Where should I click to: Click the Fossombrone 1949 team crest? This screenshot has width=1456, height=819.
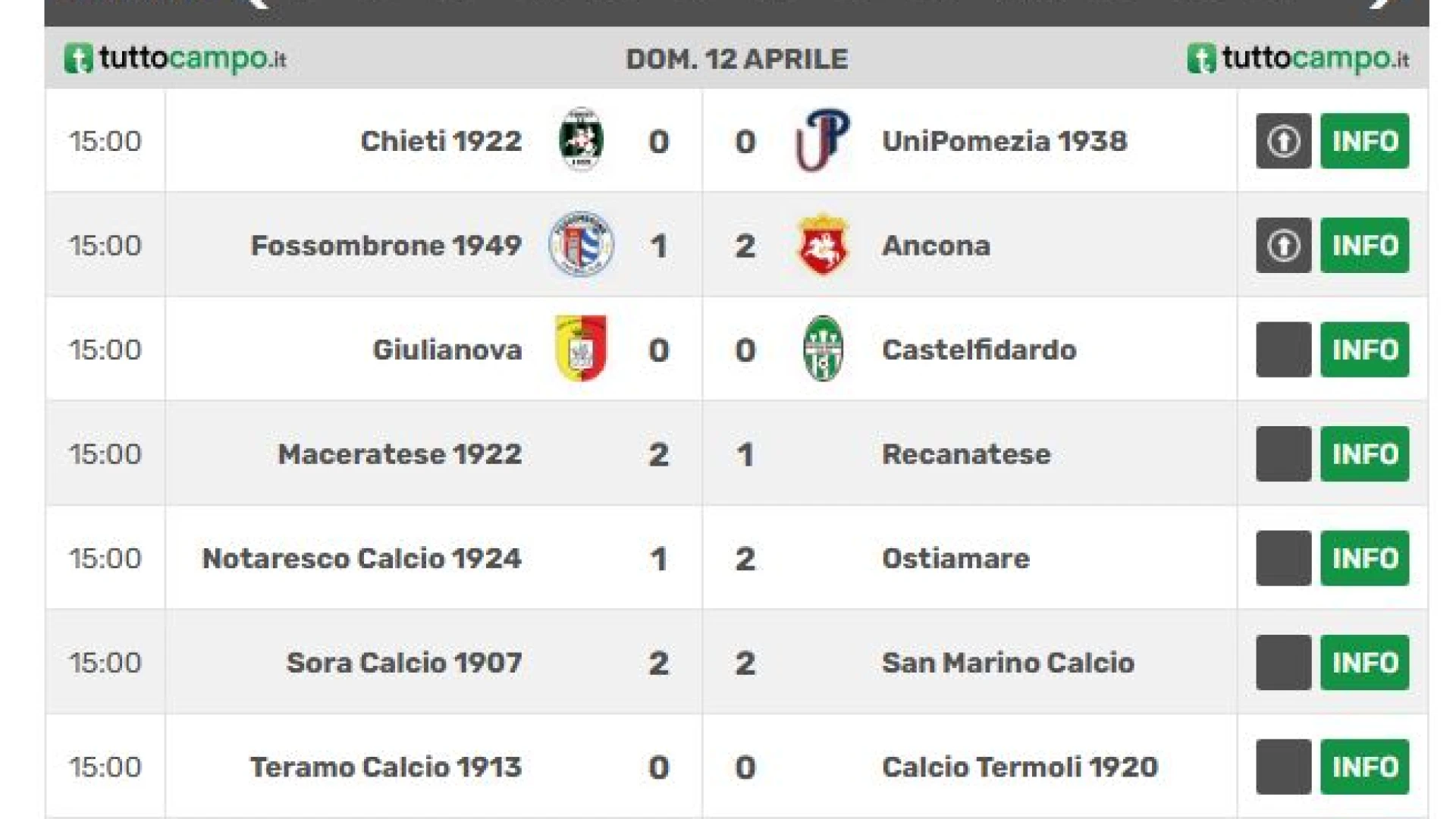coord(581,244)
